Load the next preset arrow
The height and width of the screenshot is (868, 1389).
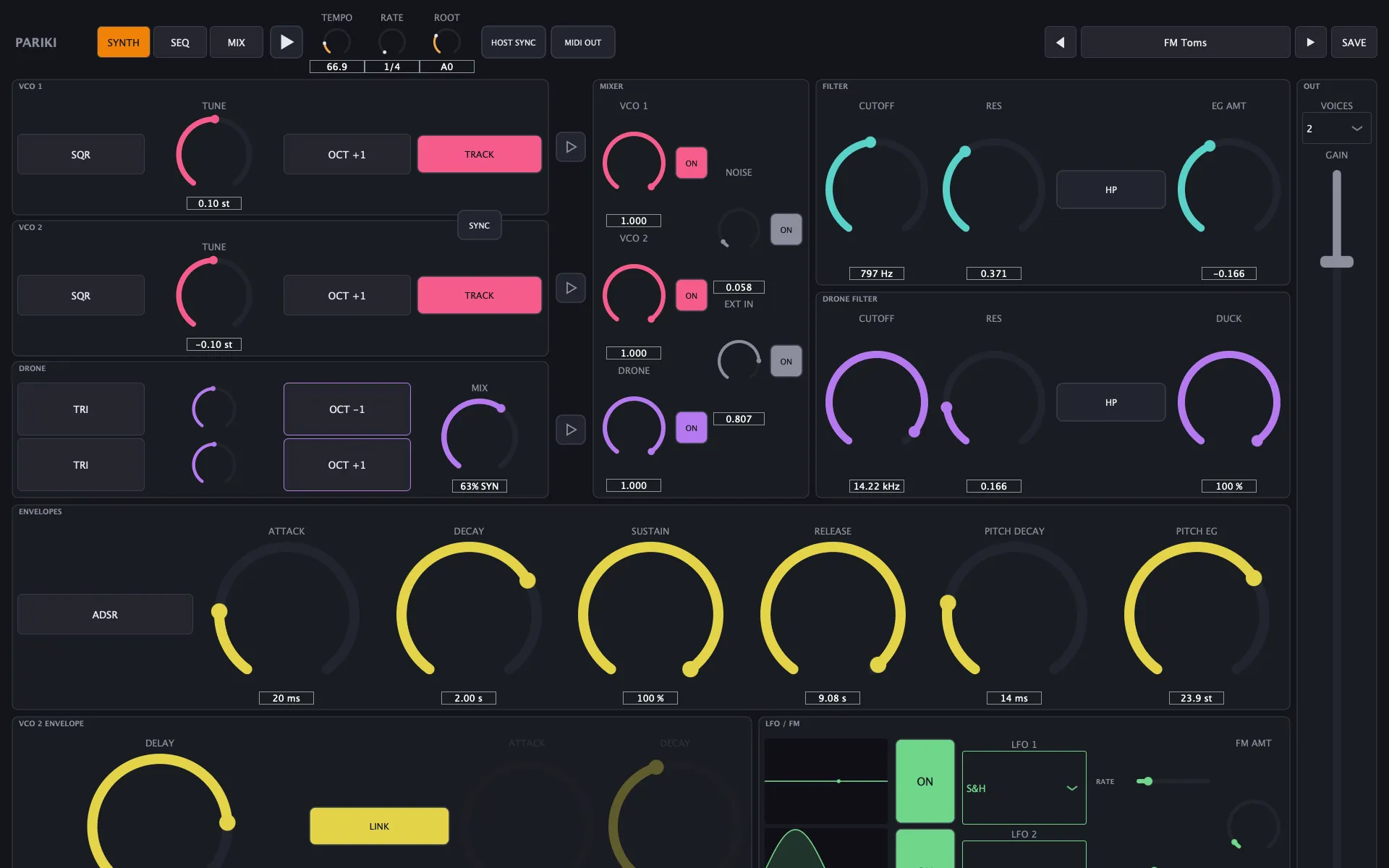coord(1310,42)
